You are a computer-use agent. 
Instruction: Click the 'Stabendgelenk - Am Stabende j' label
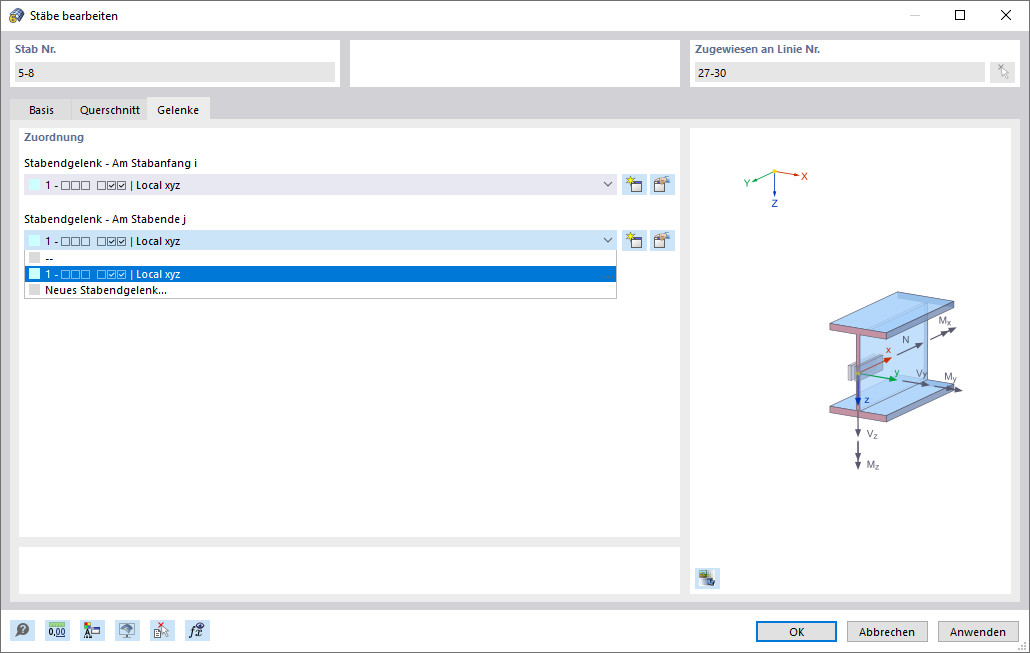[105, 219]
